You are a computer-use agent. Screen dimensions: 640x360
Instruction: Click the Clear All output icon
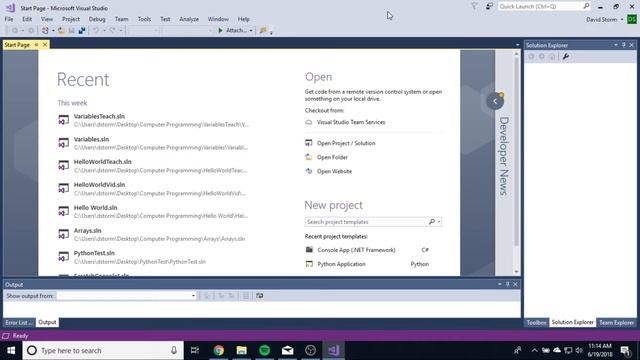[x=246, y=296]
